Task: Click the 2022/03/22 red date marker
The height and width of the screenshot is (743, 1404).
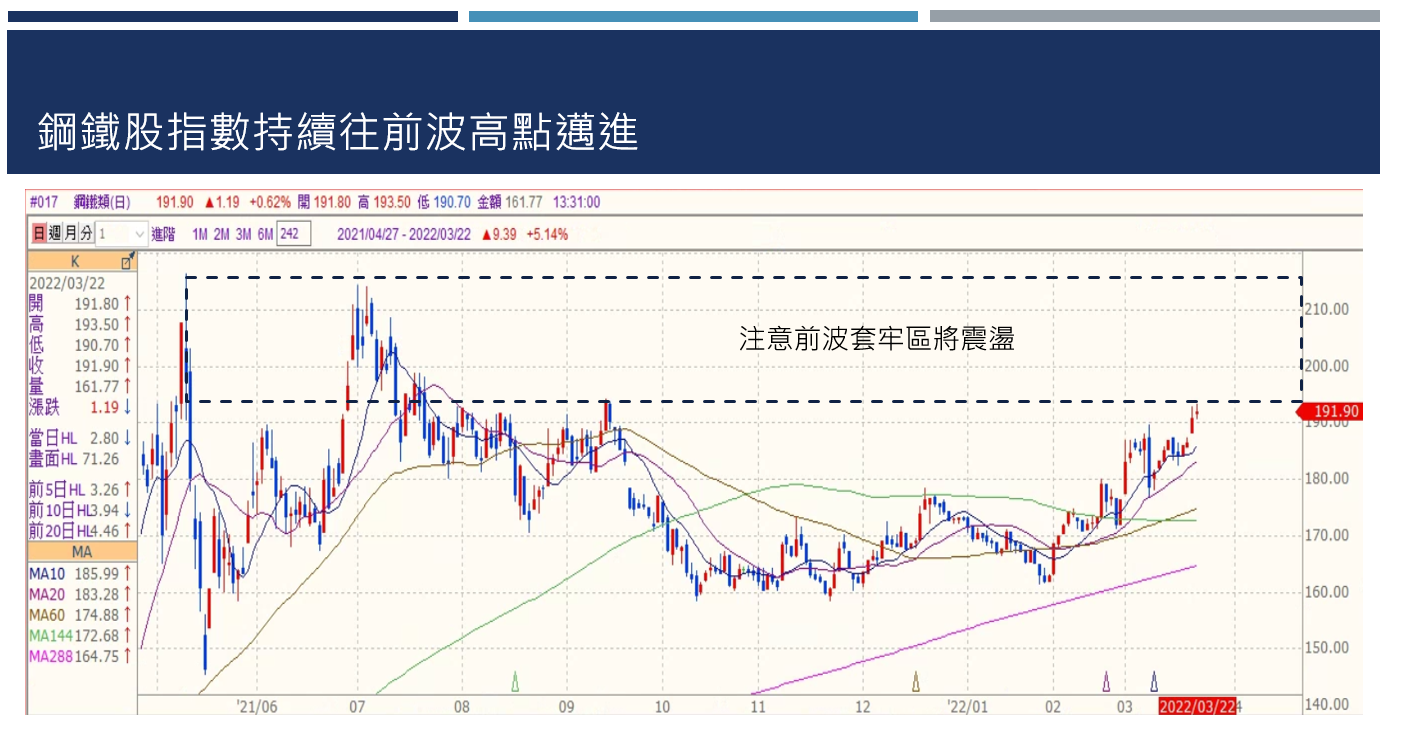Action: coord(1196,706)
